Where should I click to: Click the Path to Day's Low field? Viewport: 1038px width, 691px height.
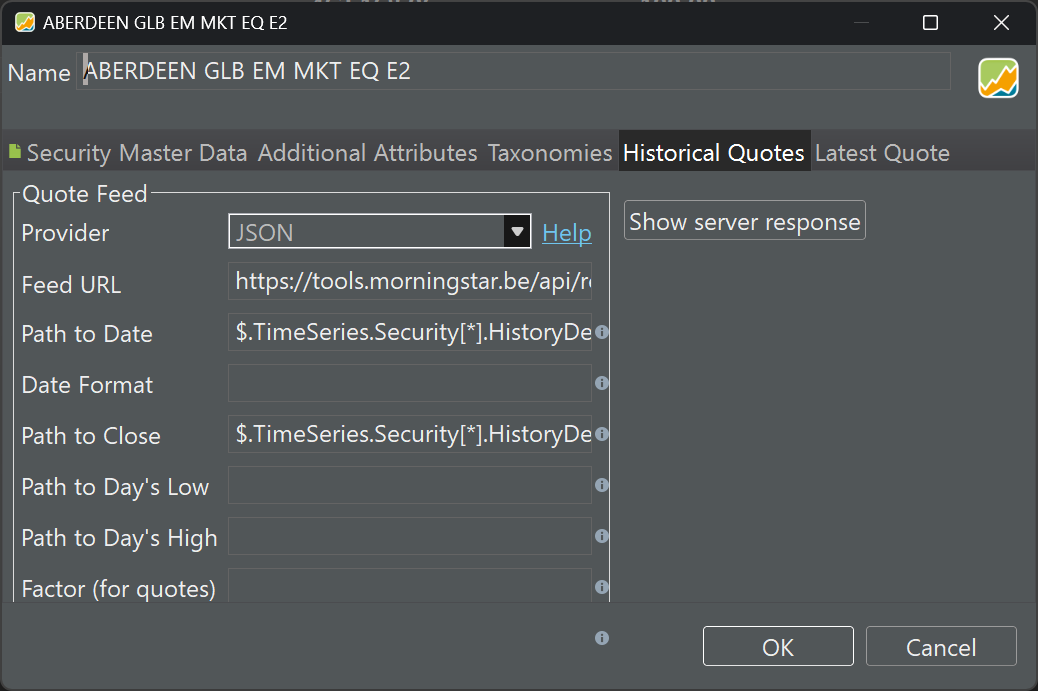tap(410, 485)
